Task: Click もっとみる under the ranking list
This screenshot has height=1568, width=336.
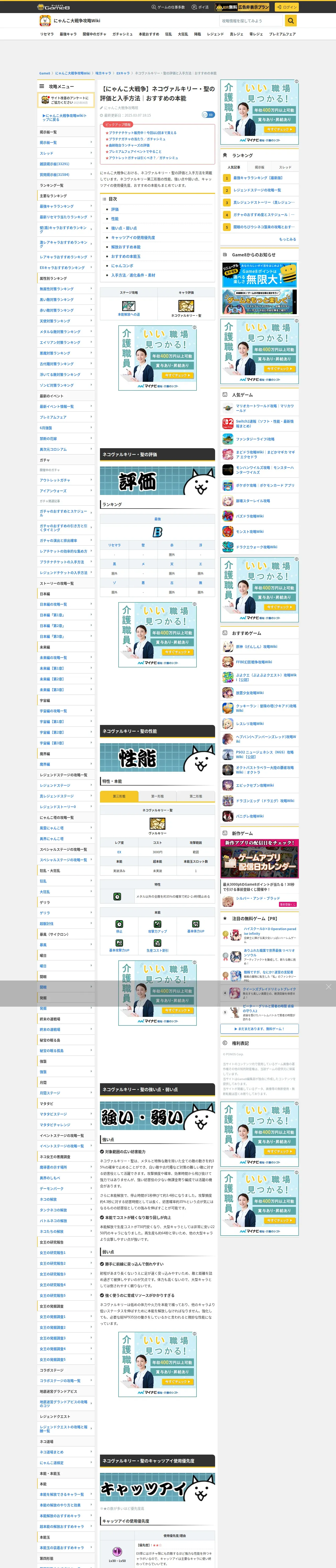Action: [287, 239]
